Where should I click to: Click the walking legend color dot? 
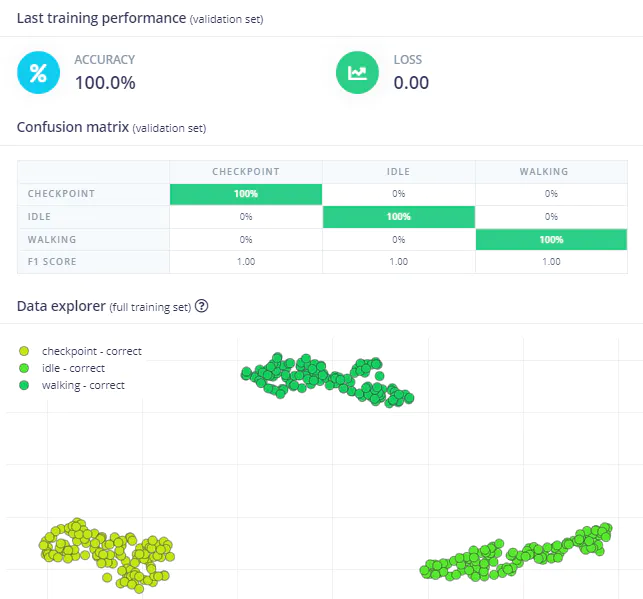pos(24,385)
